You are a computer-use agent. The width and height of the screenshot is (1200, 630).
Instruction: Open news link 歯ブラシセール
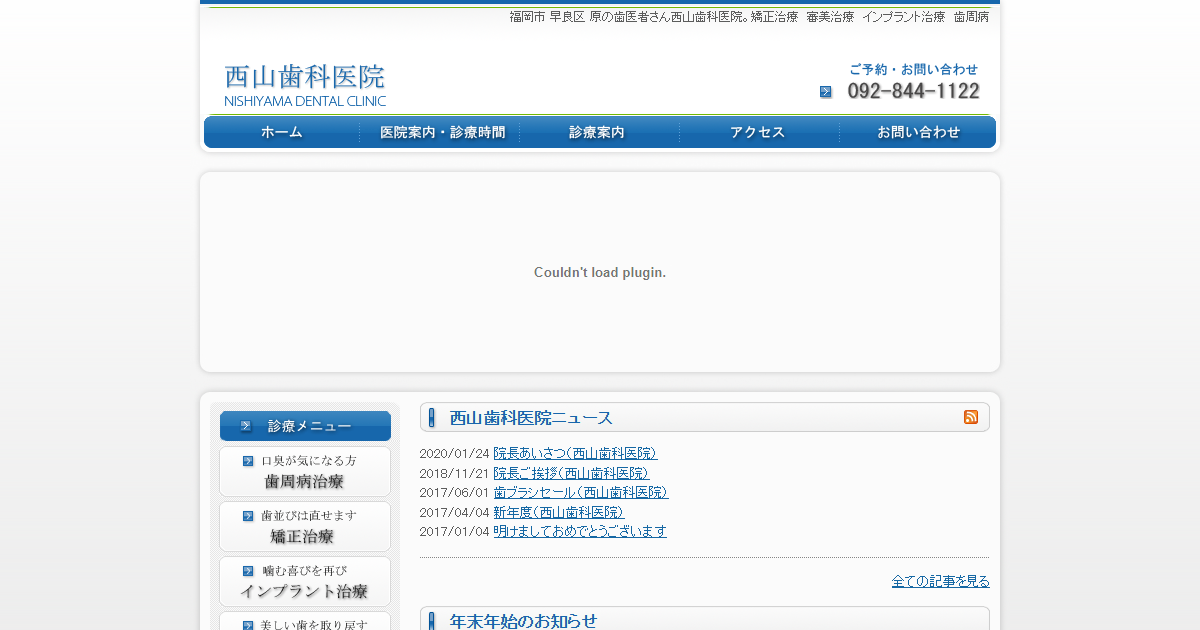pyautogui.click(x=581, y=492)
